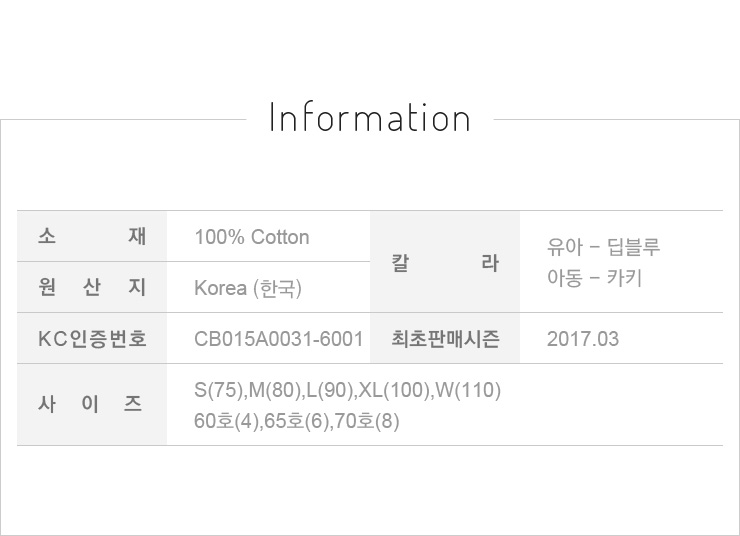Select the 2017.03 season value
Viewport: 740px width, 536px height.
(583, 339)
